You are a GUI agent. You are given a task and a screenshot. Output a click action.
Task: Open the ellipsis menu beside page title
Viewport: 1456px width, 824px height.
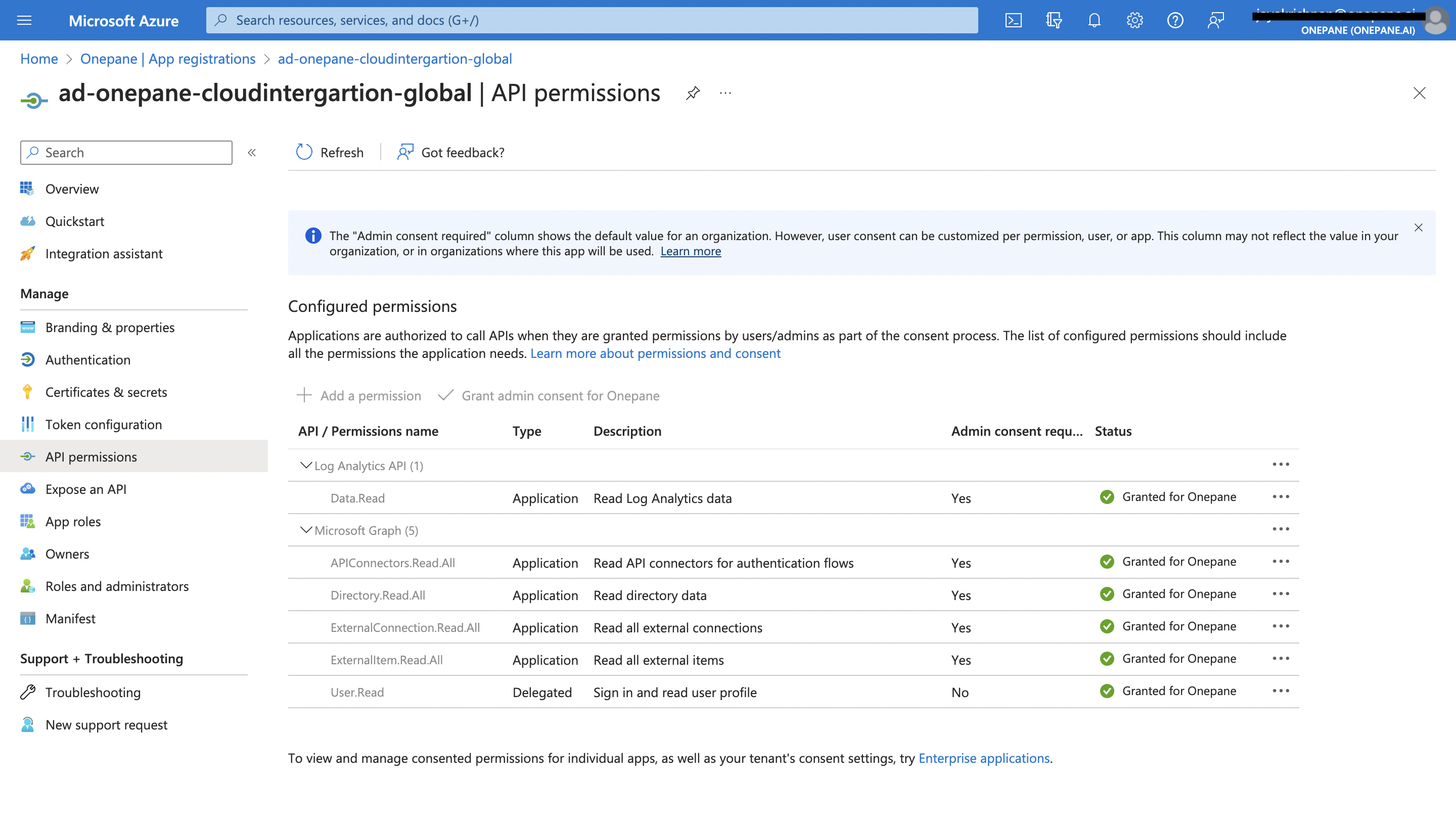pyautogui.click(x=725, y=93)
